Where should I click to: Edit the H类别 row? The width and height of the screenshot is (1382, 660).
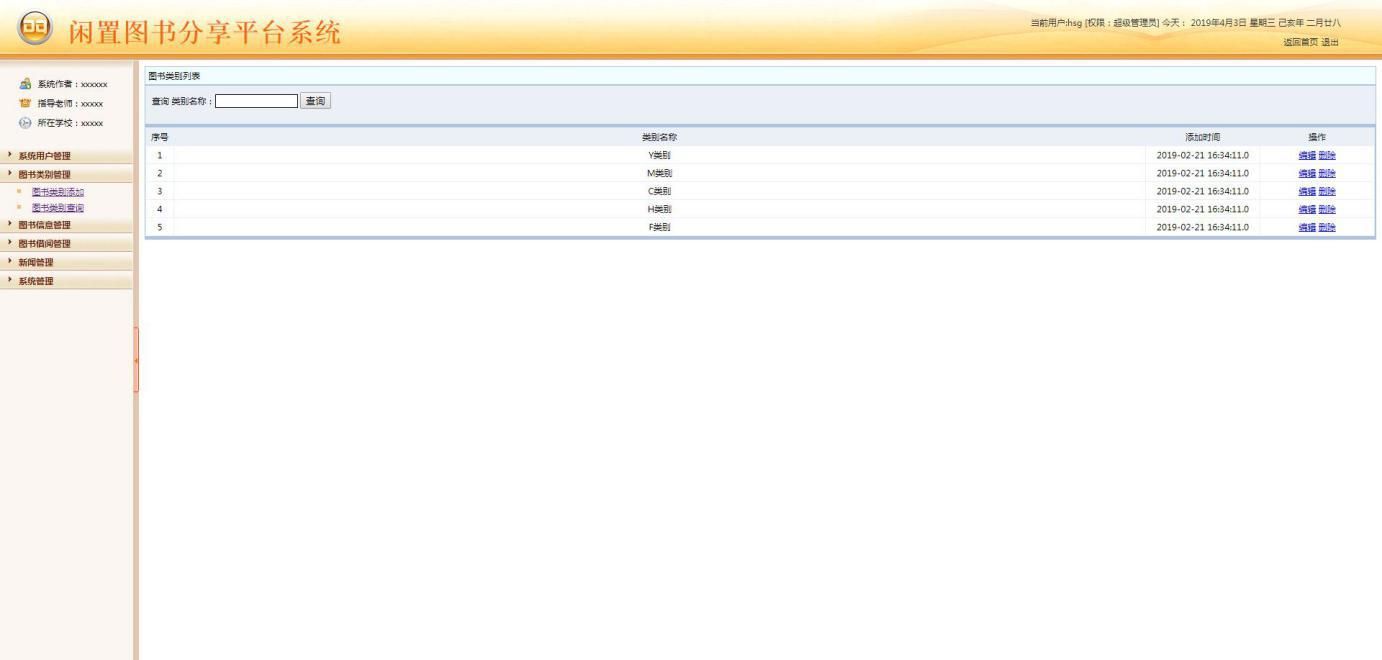[1307, 209]
